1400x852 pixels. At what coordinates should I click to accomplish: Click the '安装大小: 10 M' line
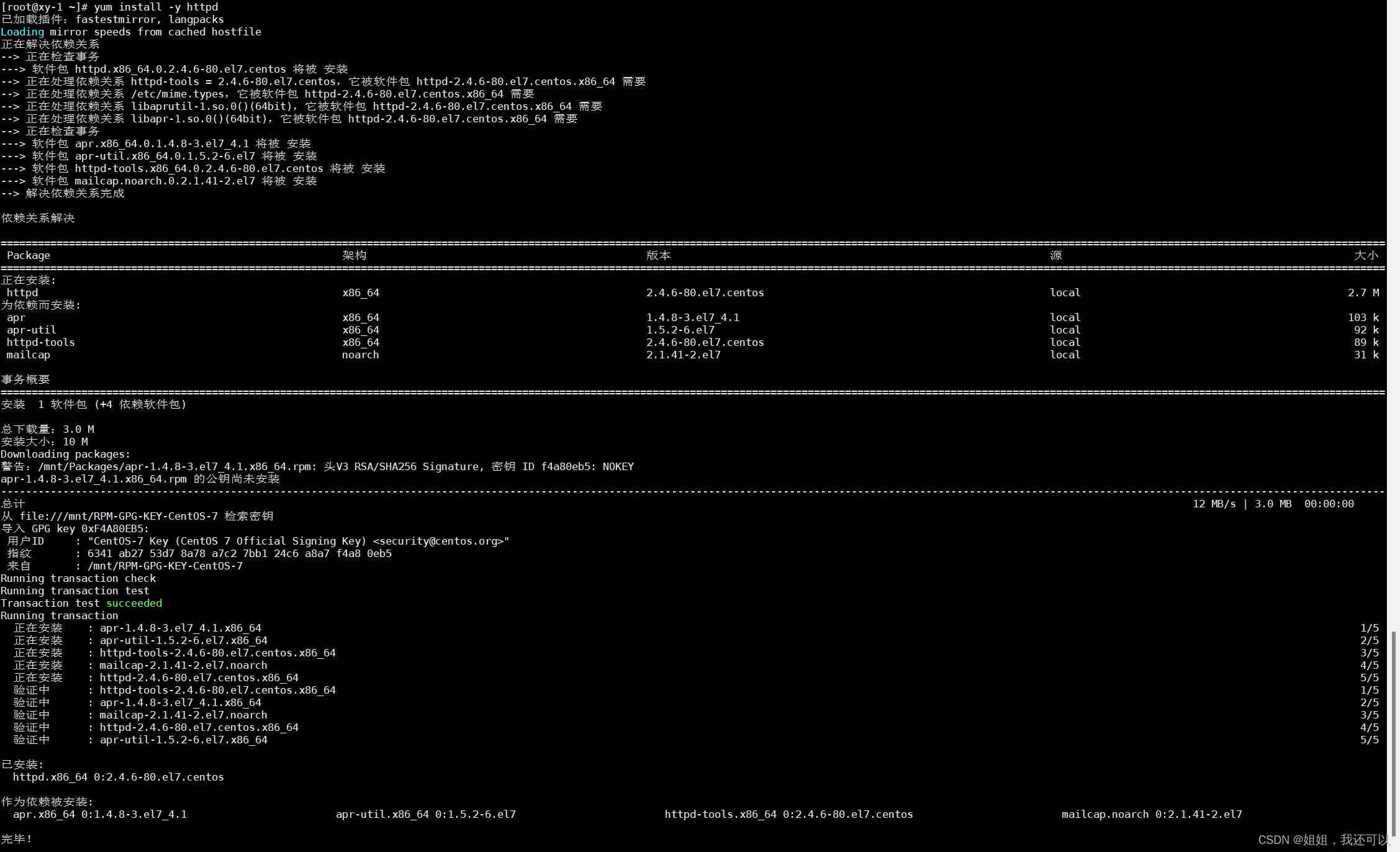45,442
